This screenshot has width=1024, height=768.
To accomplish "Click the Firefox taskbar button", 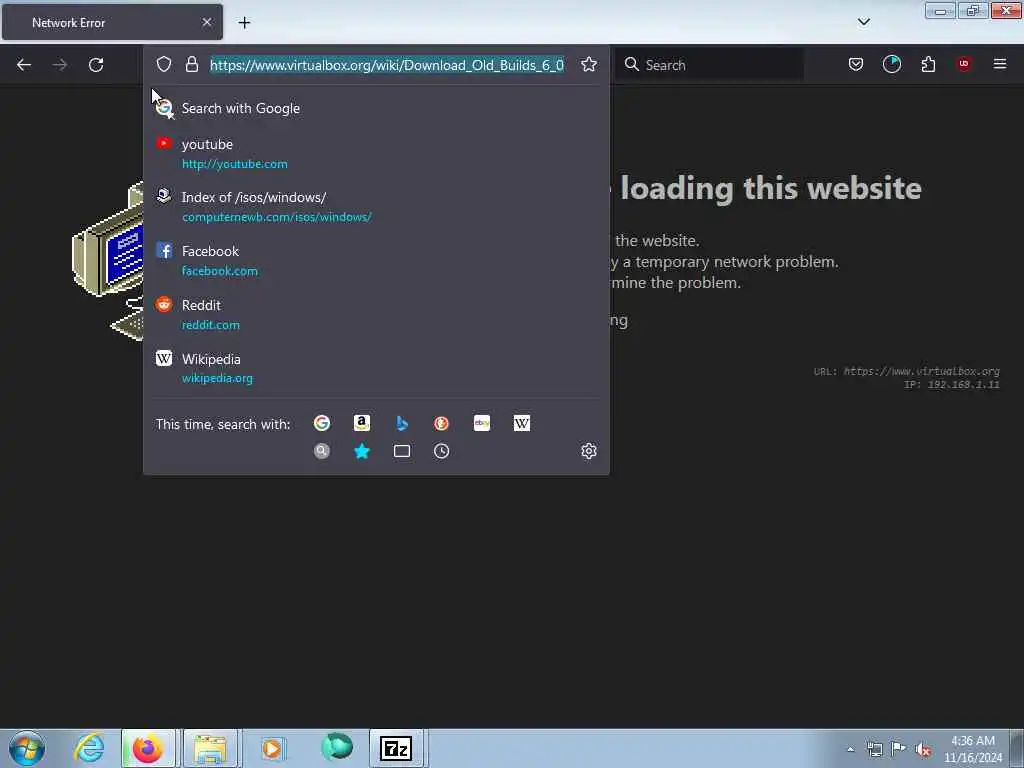I will point(148,748).
